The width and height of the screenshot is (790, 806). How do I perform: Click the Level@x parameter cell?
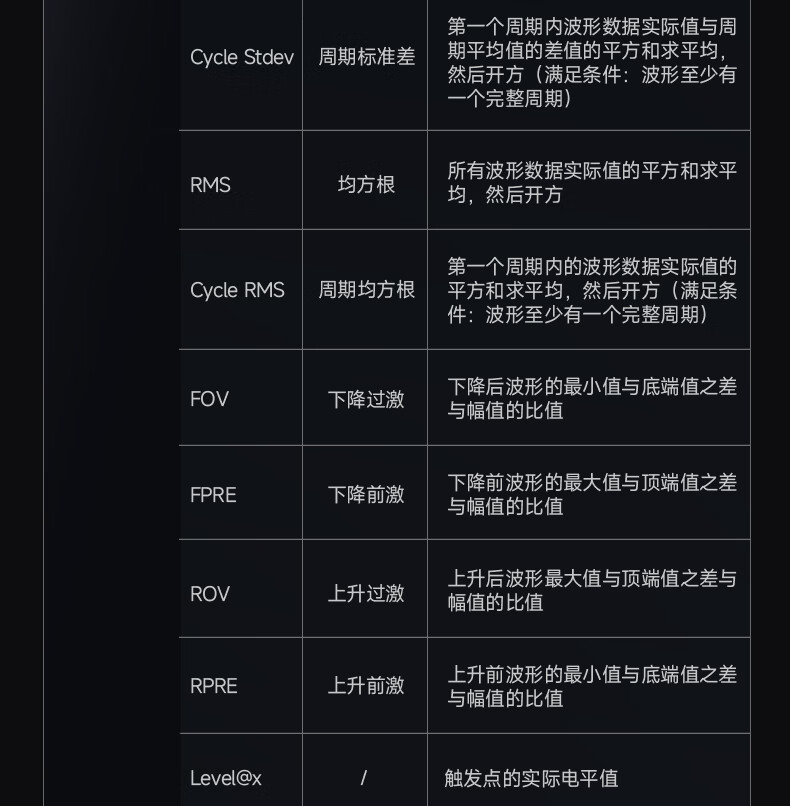(226, 778)
